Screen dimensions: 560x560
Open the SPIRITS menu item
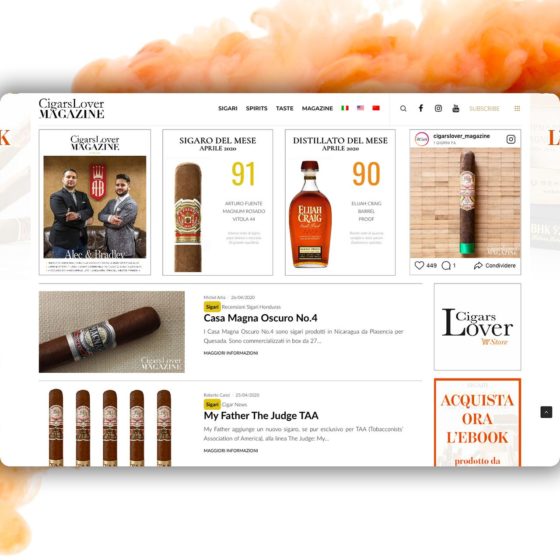[x=256, y=108]
